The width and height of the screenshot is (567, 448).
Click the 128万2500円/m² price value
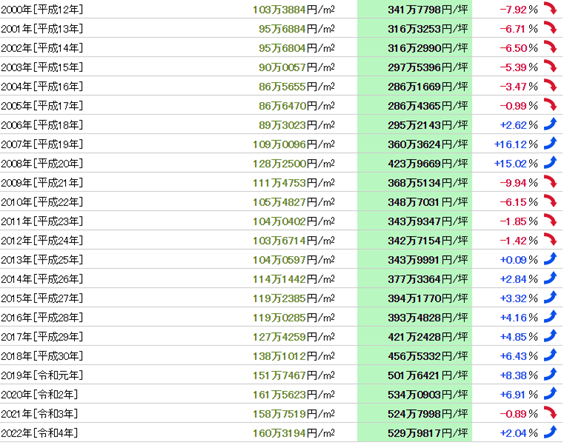tap(294, 164)
